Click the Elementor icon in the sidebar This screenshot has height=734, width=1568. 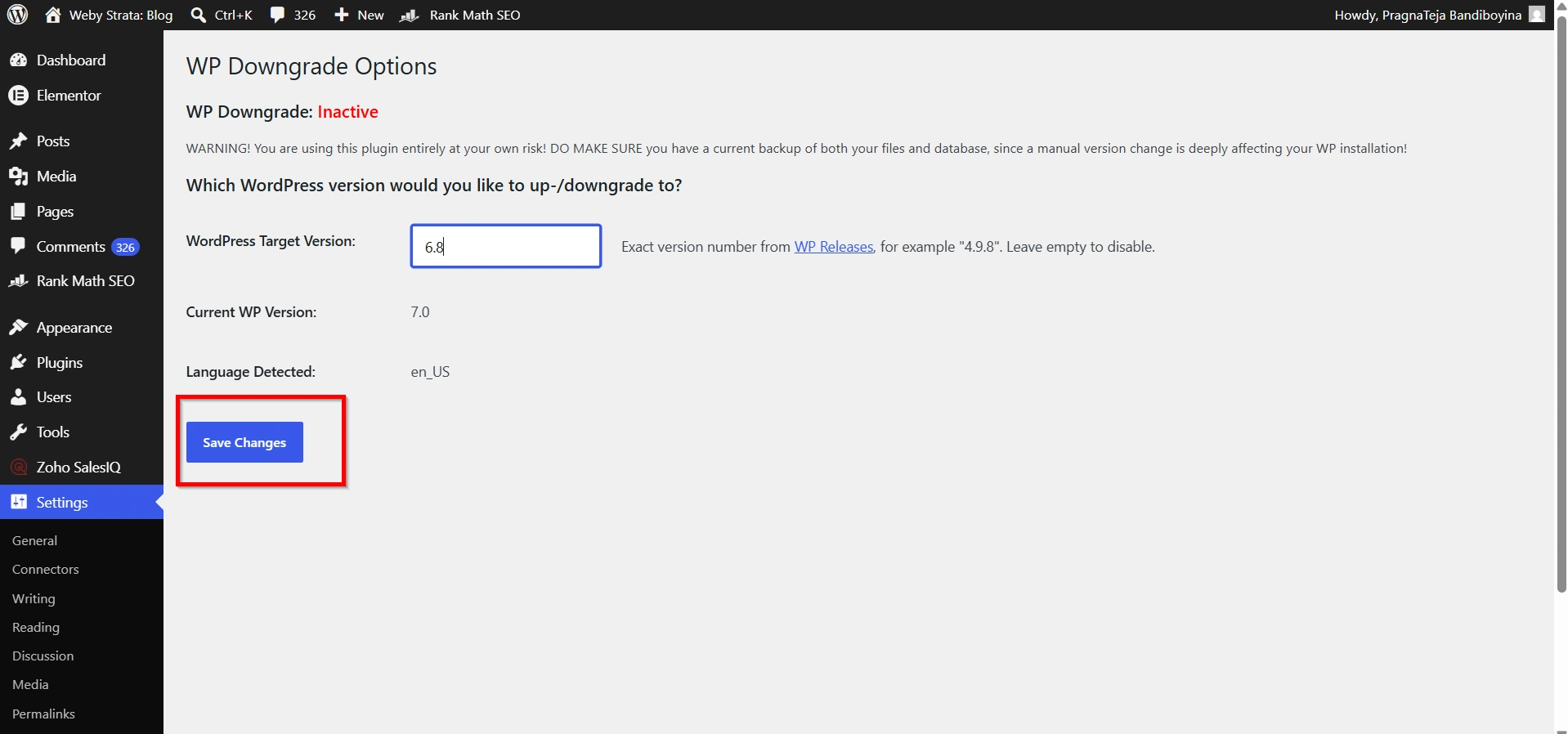click(x=18, y=96)
